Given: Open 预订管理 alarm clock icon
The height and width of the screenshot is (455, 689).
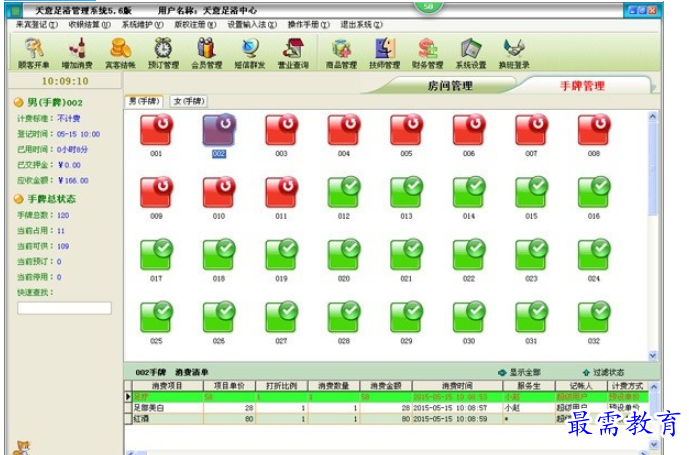Looking at the screenshot, I should [163, 53].
